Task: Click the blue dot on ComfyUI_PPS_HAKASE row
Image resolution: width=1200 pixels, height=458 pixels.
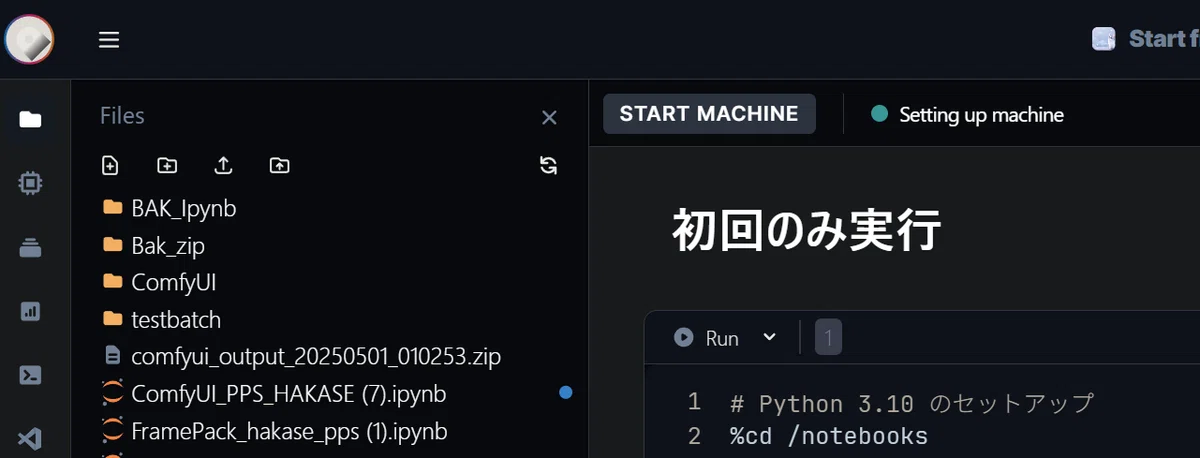Action: pyautogui.click(x=566, y=393)
